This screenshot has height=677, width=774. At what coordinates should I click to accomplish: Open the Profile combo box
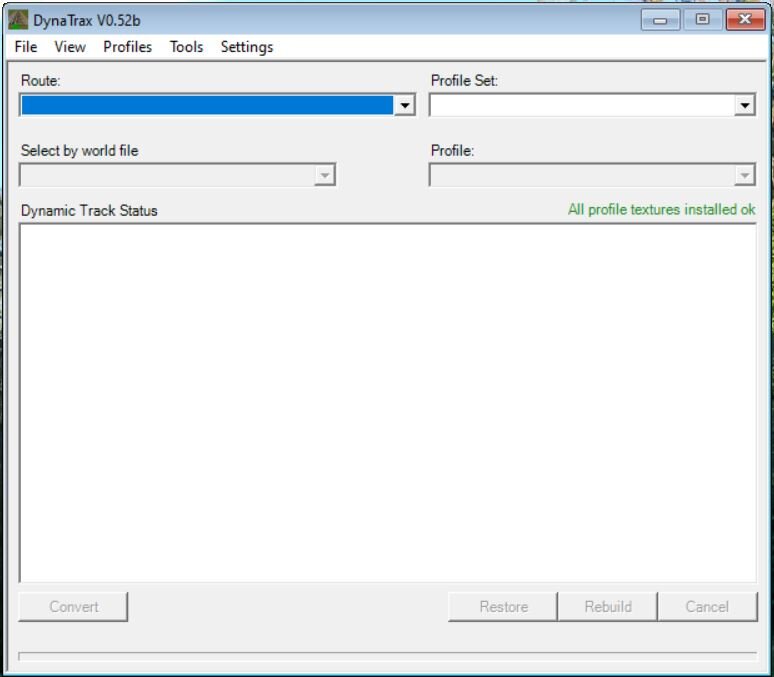click(x=592, y=175)
